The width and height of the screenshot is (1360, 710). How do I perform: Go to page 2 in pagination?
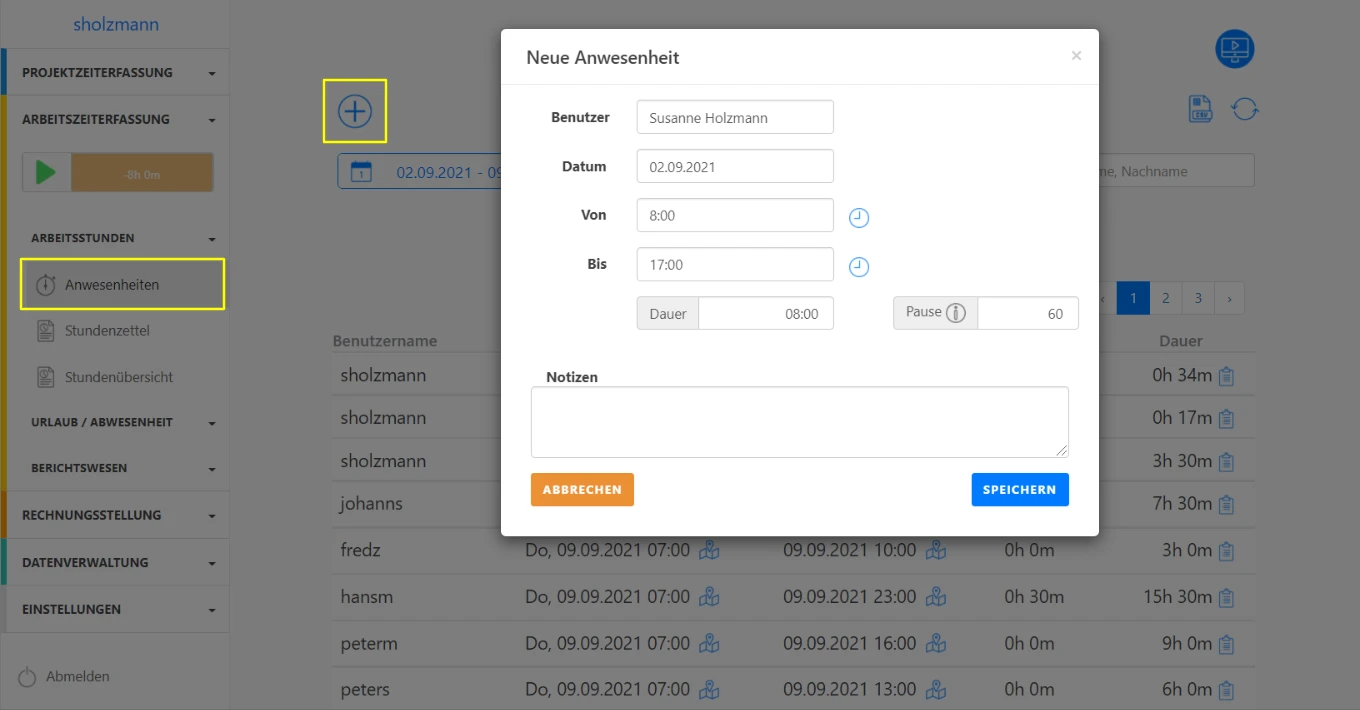click(1165, 298)
